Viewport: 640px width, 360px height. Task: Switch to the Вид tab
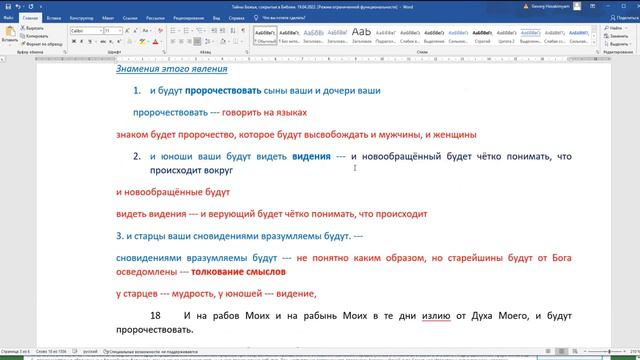click(x=216, y=18)
